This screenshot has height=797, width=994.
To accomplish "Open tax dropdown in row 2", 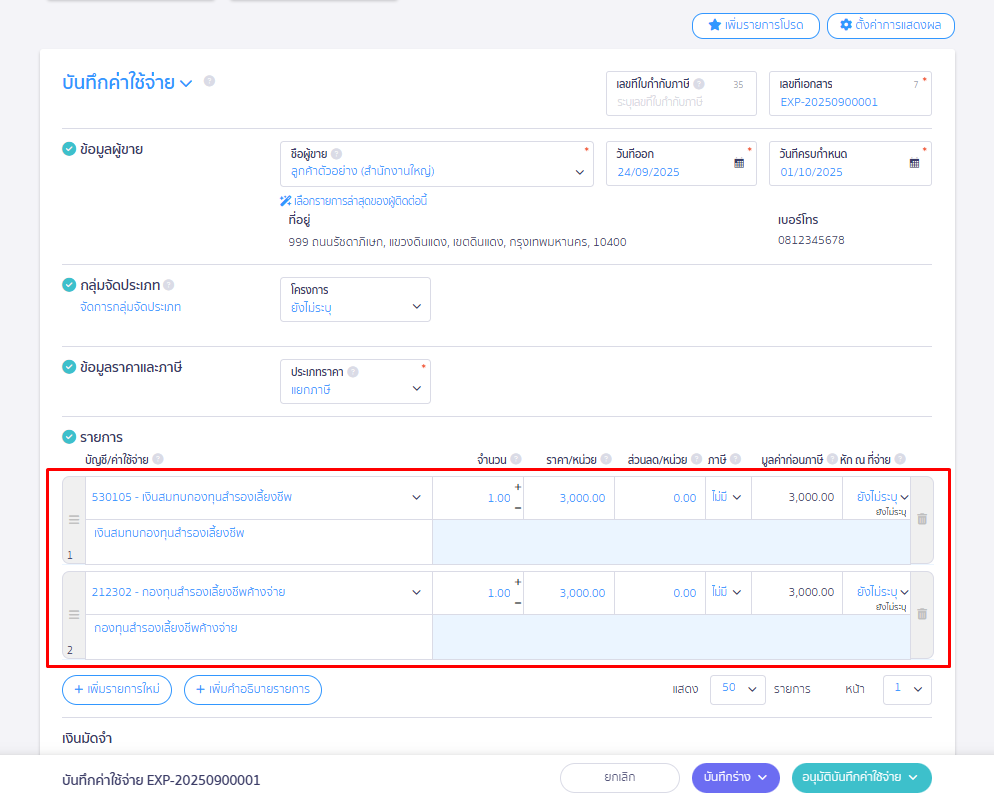I will coord(727,592).
